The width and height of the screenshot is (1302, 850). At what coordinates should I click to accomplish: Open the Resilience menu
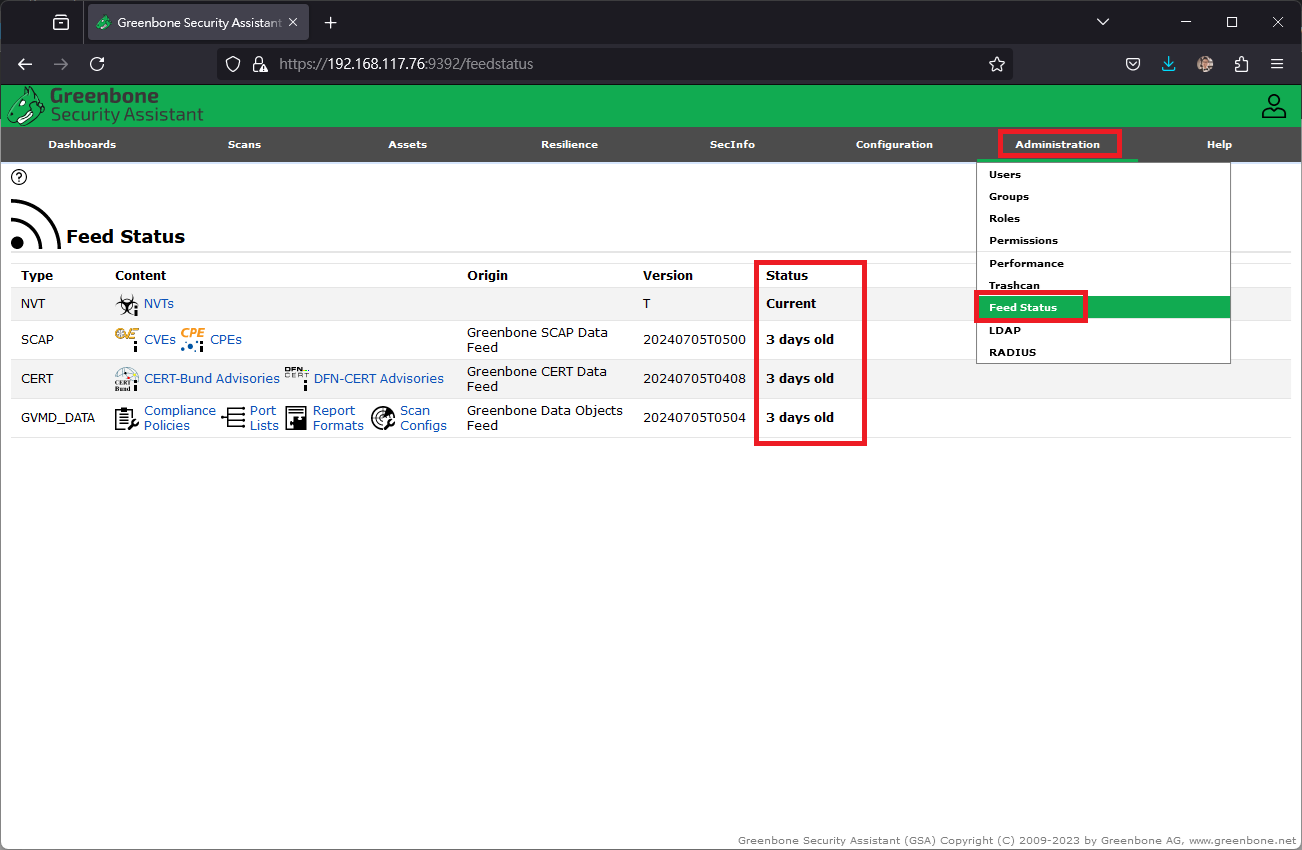click(x=569, y=145)
